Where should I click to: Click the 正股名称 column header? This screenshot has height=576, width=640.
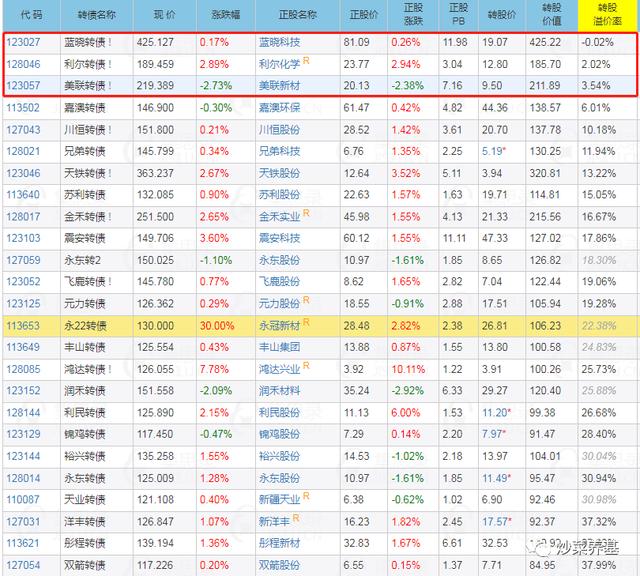[298, 15]
